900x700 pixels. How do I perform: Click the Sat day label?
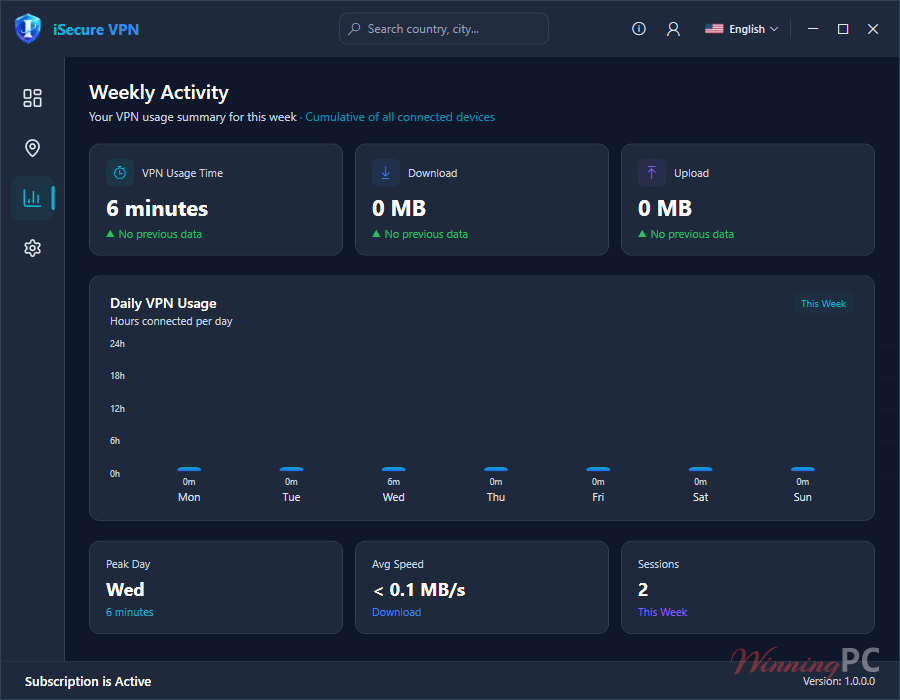pos(700,497)
